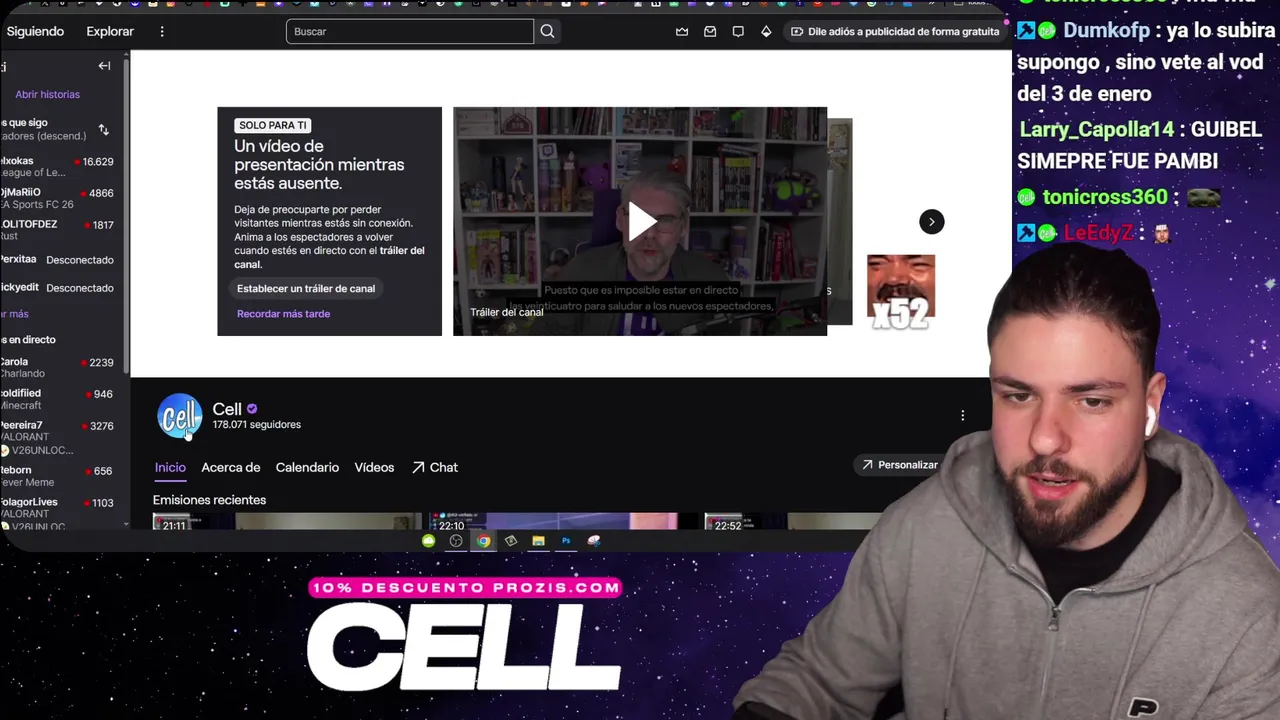
Task: Sort followed channels using the arrows icon
Action: (x=103, y=129)
